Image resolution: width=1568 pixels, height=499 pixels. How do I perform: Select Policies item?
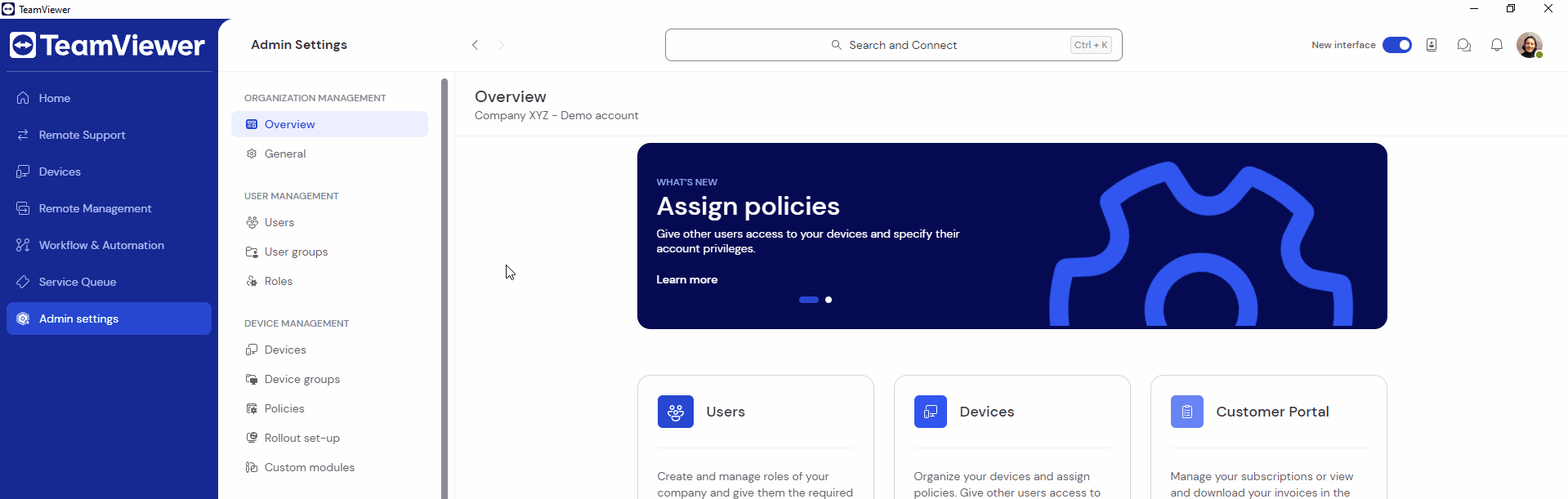[x=329, y=408]
